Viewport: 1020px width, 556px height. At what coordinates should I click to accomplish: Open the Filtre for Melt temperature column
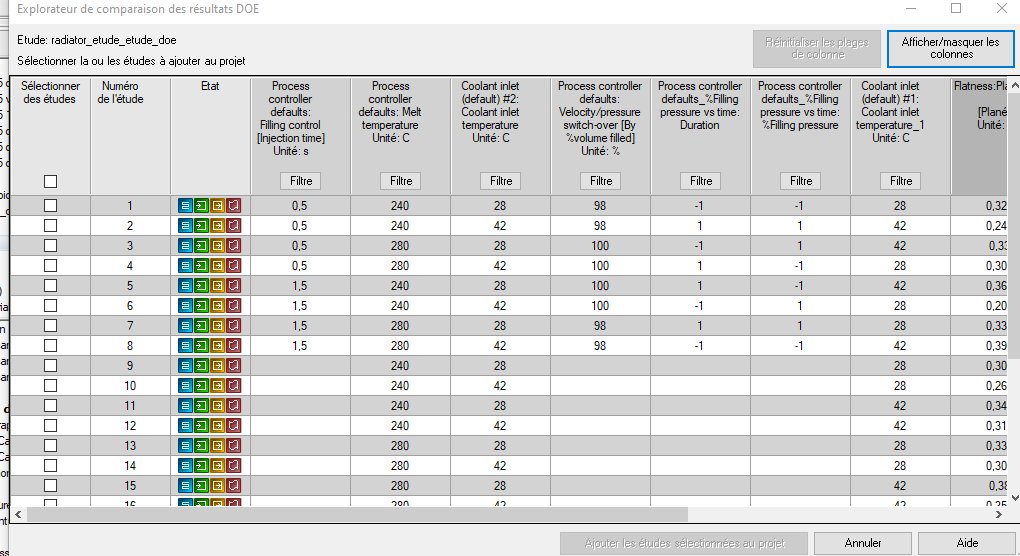click(x=400, y=181)
